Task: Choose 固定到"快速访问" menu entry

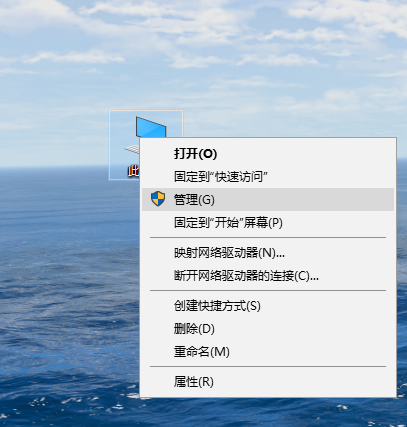Action: pos(268,177)
